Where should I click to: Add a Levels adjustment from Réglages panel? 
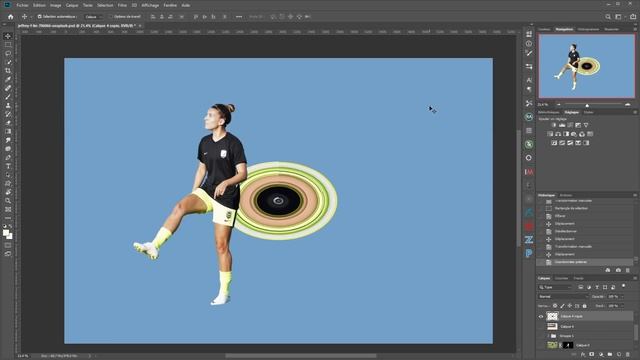pos(562,125)
